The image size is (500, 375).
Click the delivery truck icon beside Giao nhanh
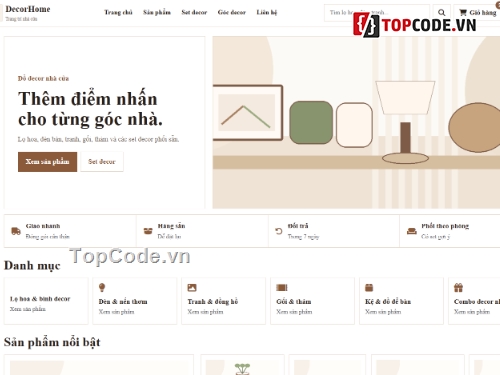pyautogui.click(x=16, y=231)
